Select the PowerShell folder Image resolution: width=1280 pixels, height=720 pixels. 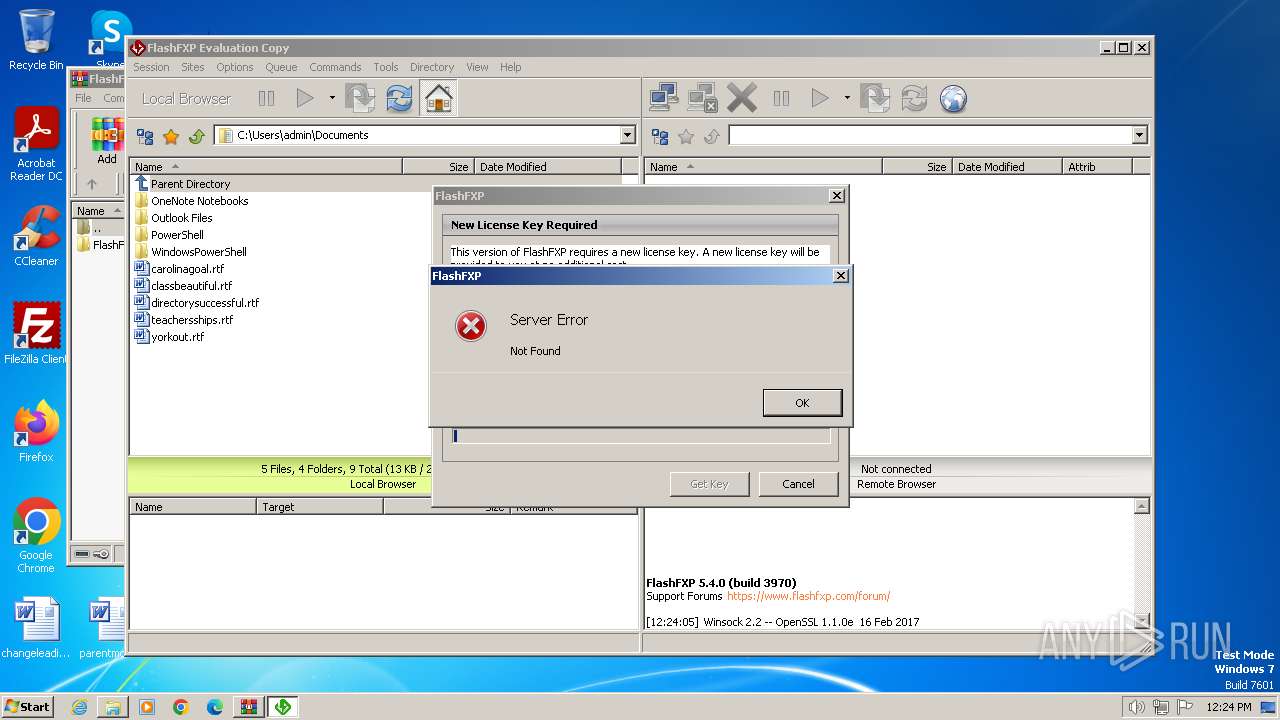177,235
